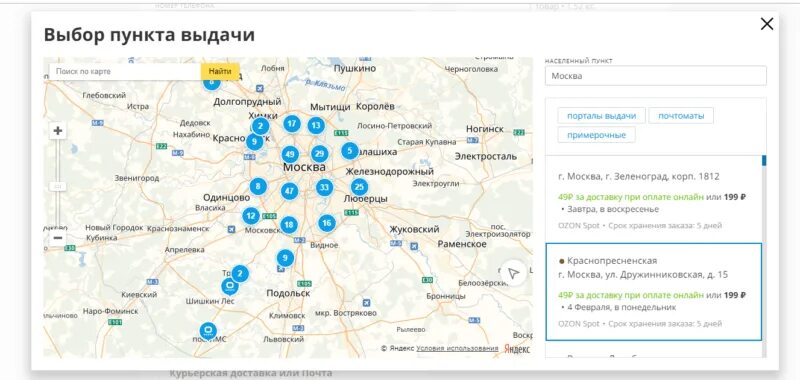The height and width of the screenshot is (380, 800).
Task: Click the cluster marker numbered 18
Action: coord(289,224)
